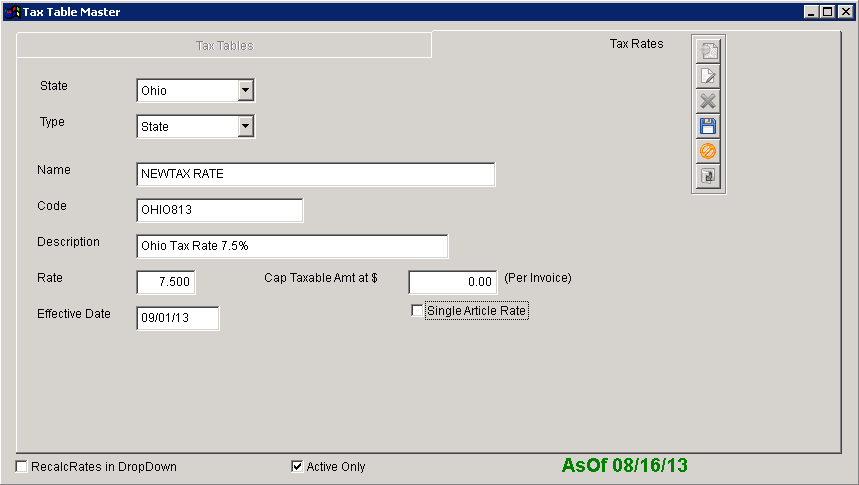This screenshot has height=485, width=859.
Task: Click the Effective Date field
Action: coord(177,318)
